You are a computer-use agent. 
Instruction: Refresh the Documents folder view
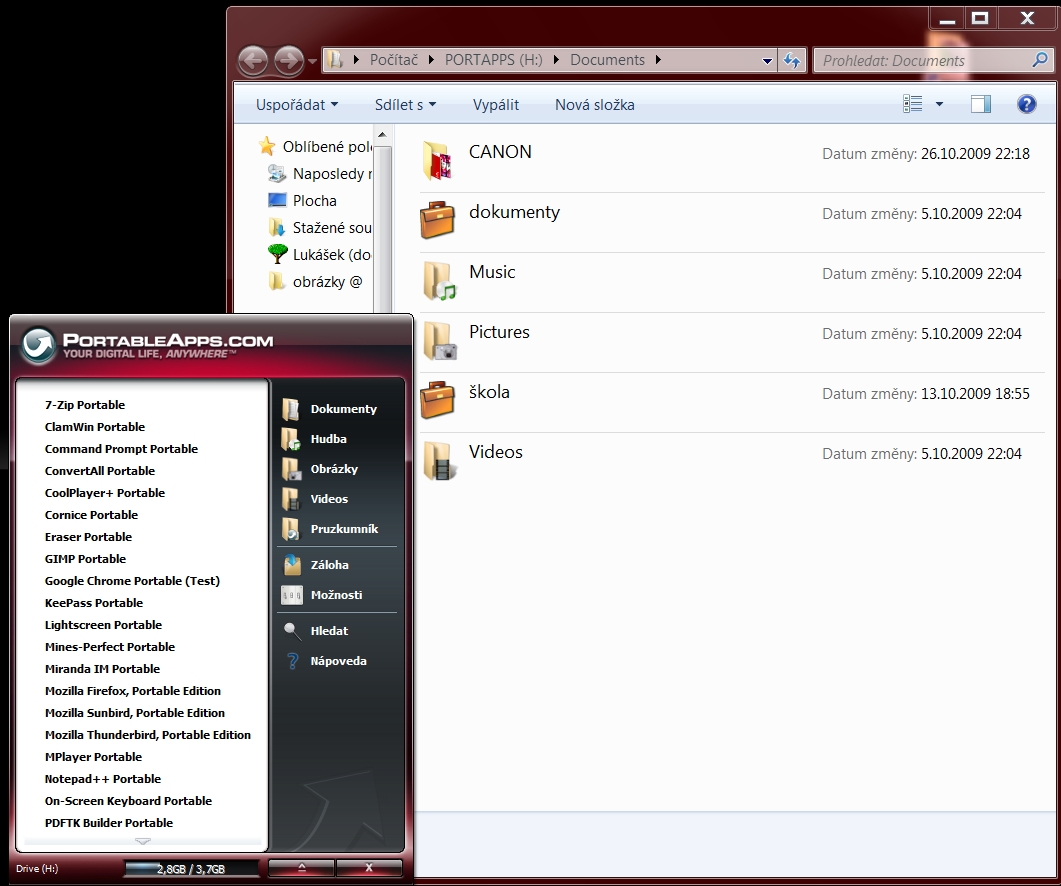point(792,61)
